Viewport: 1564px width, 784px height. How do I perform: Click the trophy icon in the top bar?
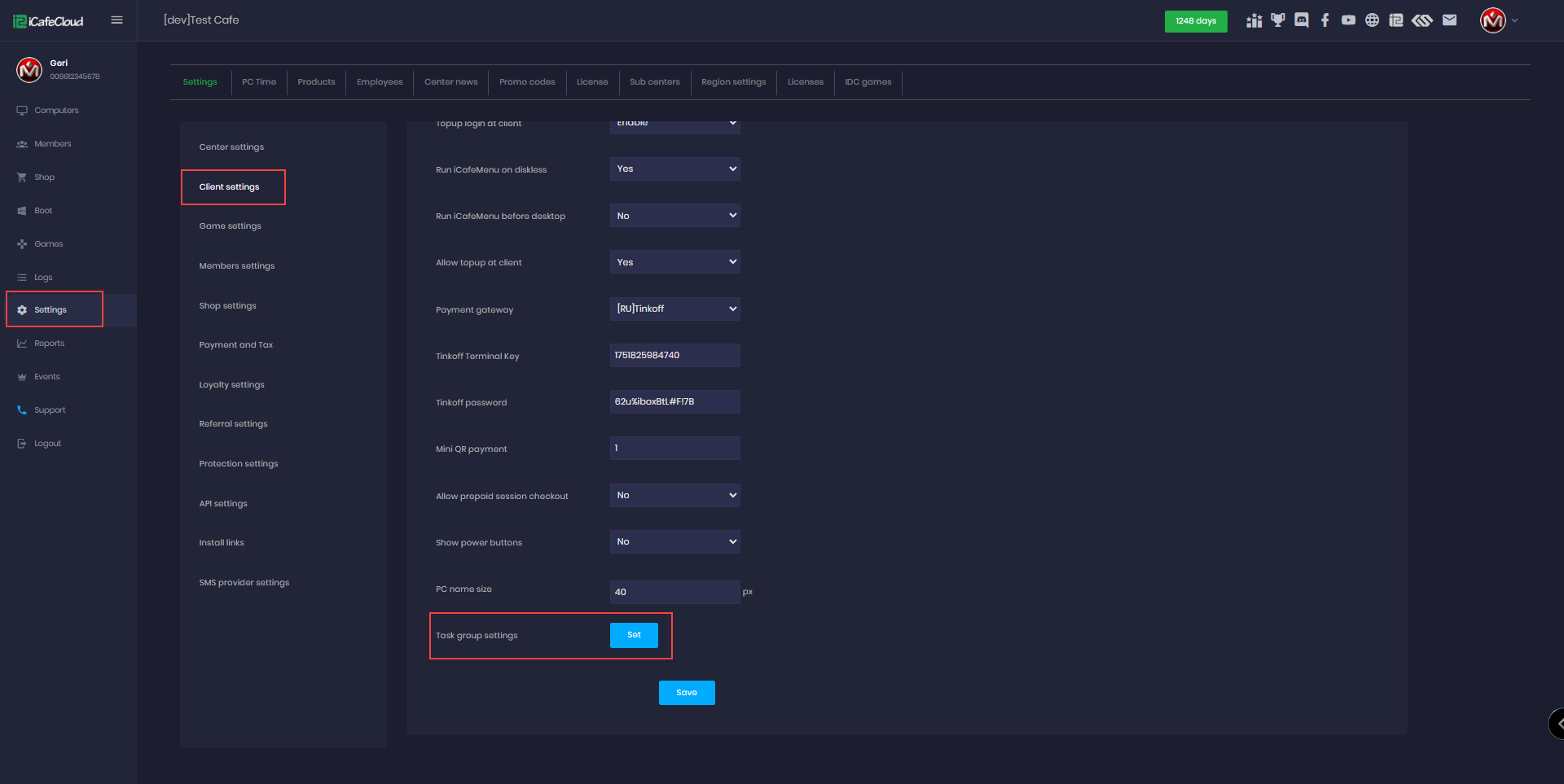point(1278,20)
